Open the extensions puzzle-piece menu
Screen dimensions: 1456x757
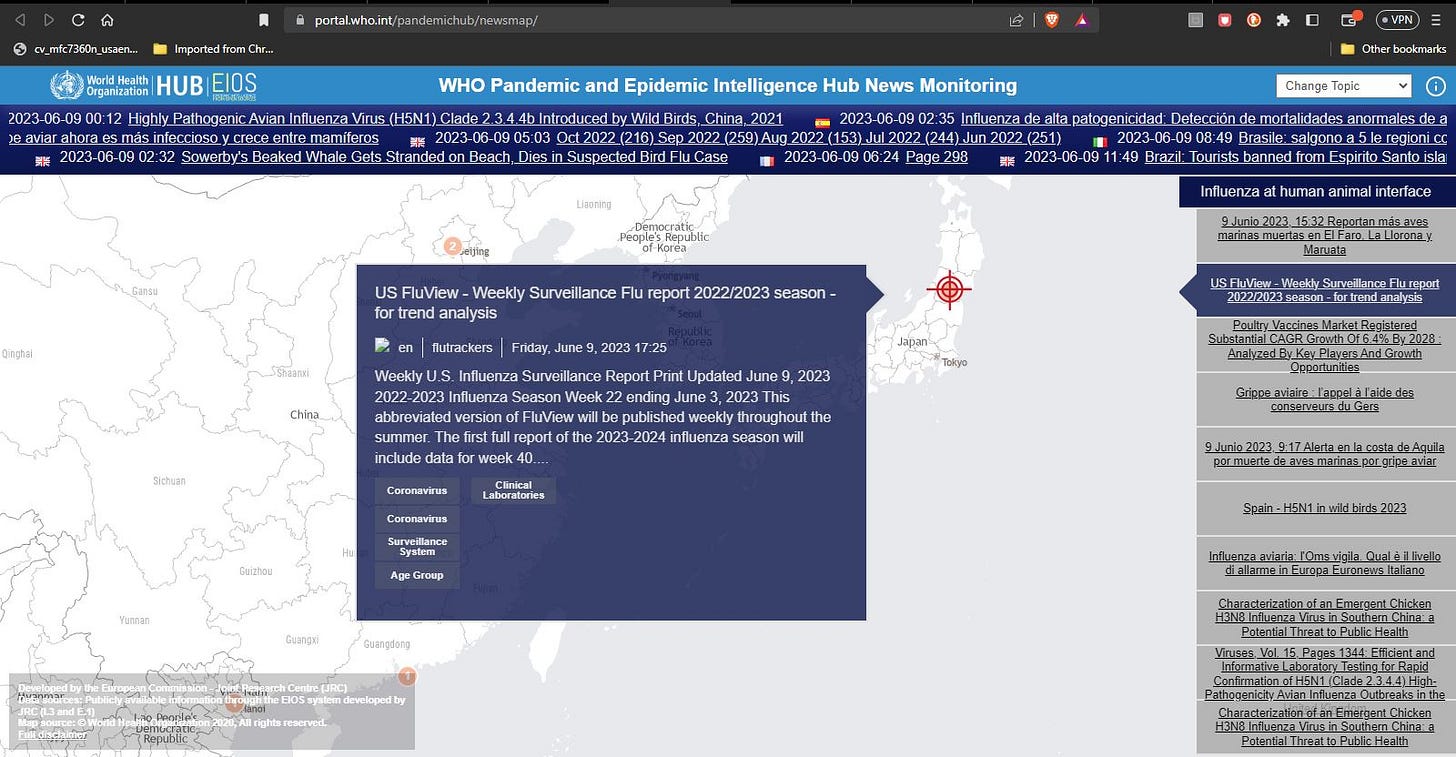coord(1283,19)
